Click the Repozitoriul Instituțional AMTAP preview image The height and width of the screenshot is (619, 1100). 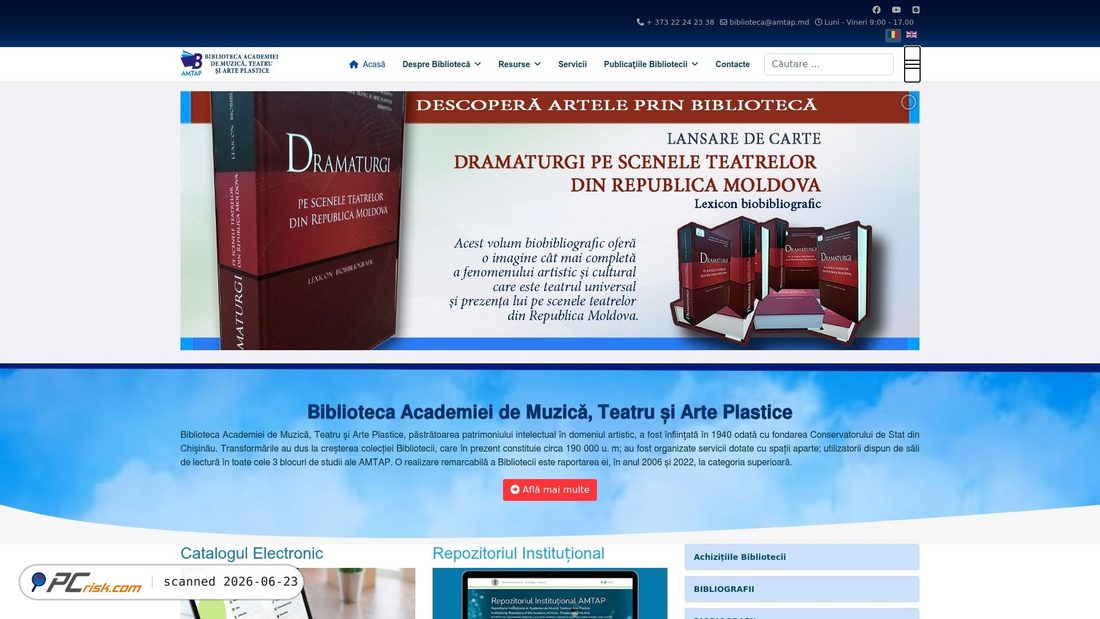pyautogui.click(x=549, y=594)
